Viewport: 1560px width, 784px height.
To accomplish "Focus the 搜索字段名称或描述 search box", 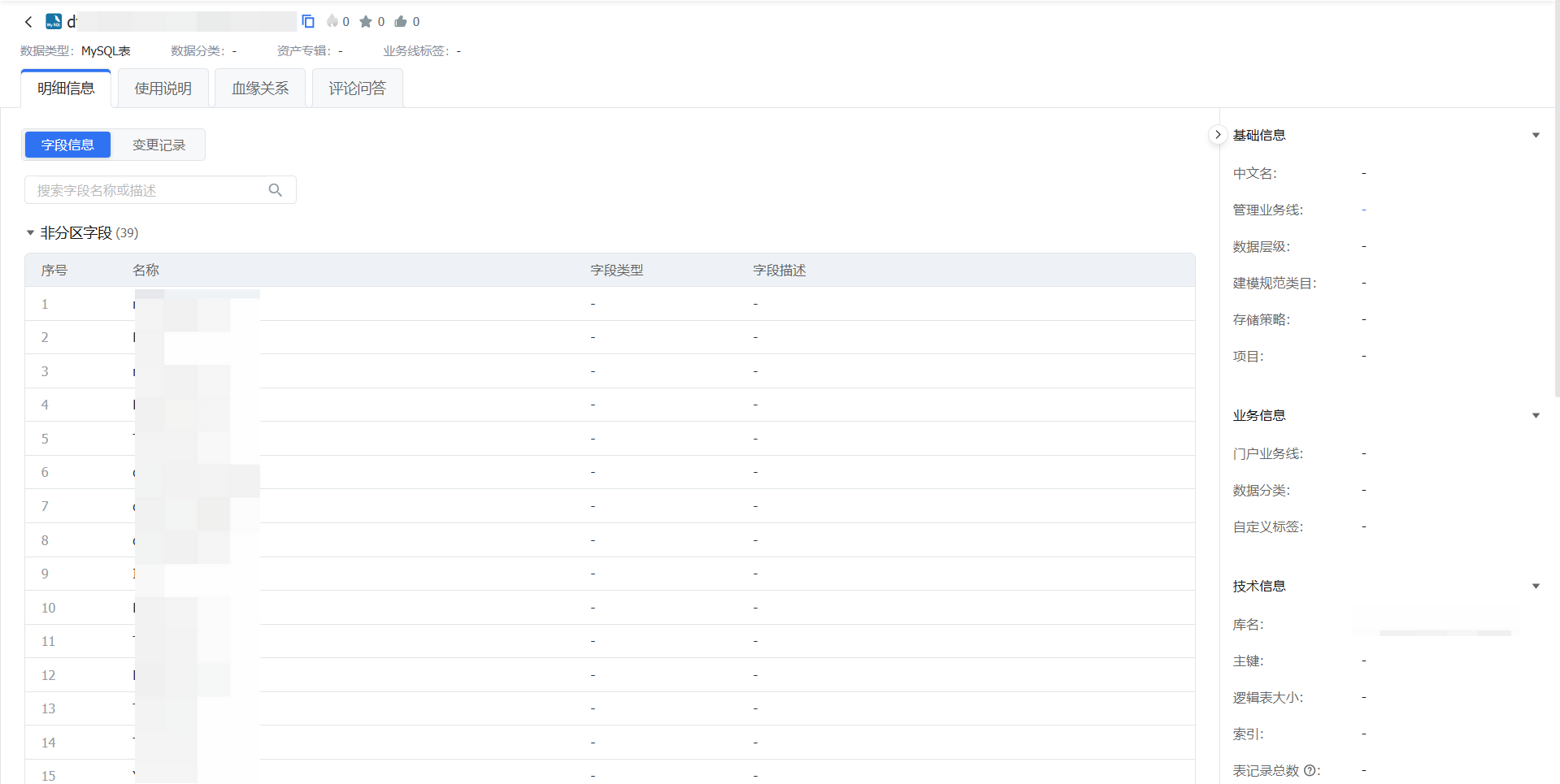I will [160, 190].
